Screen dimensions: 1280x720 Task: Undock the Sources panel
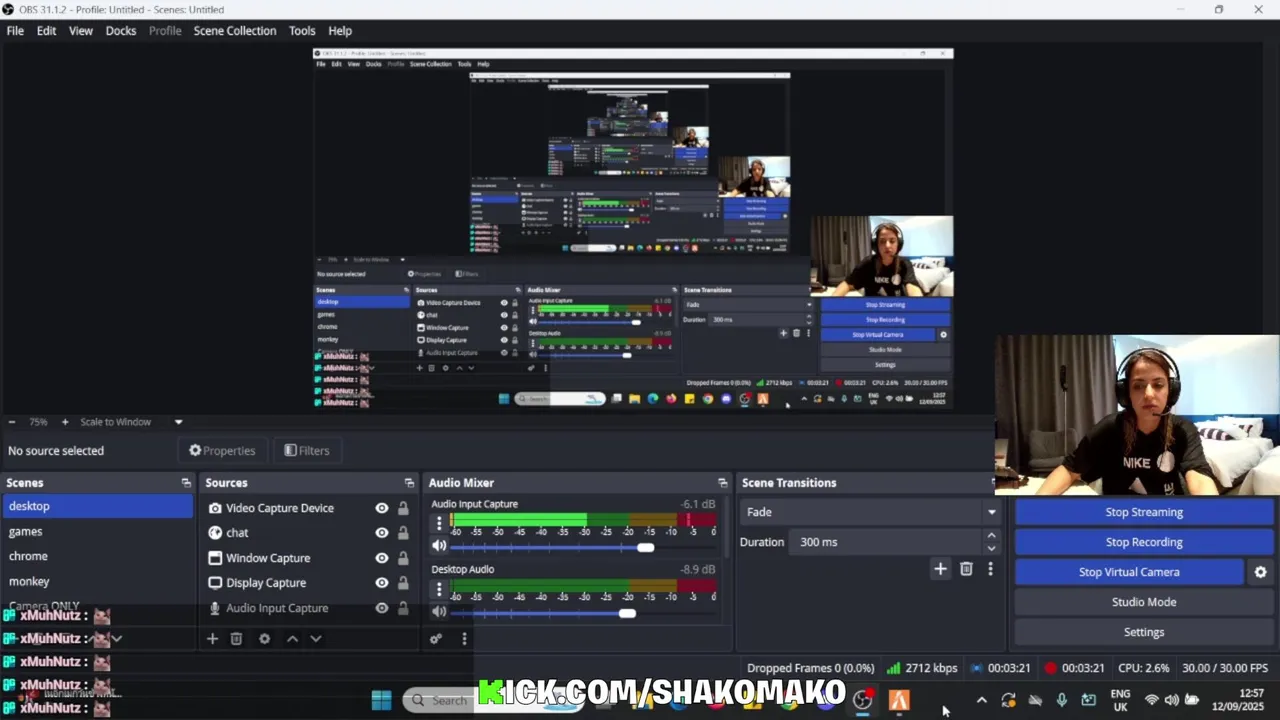pos(409,483)
